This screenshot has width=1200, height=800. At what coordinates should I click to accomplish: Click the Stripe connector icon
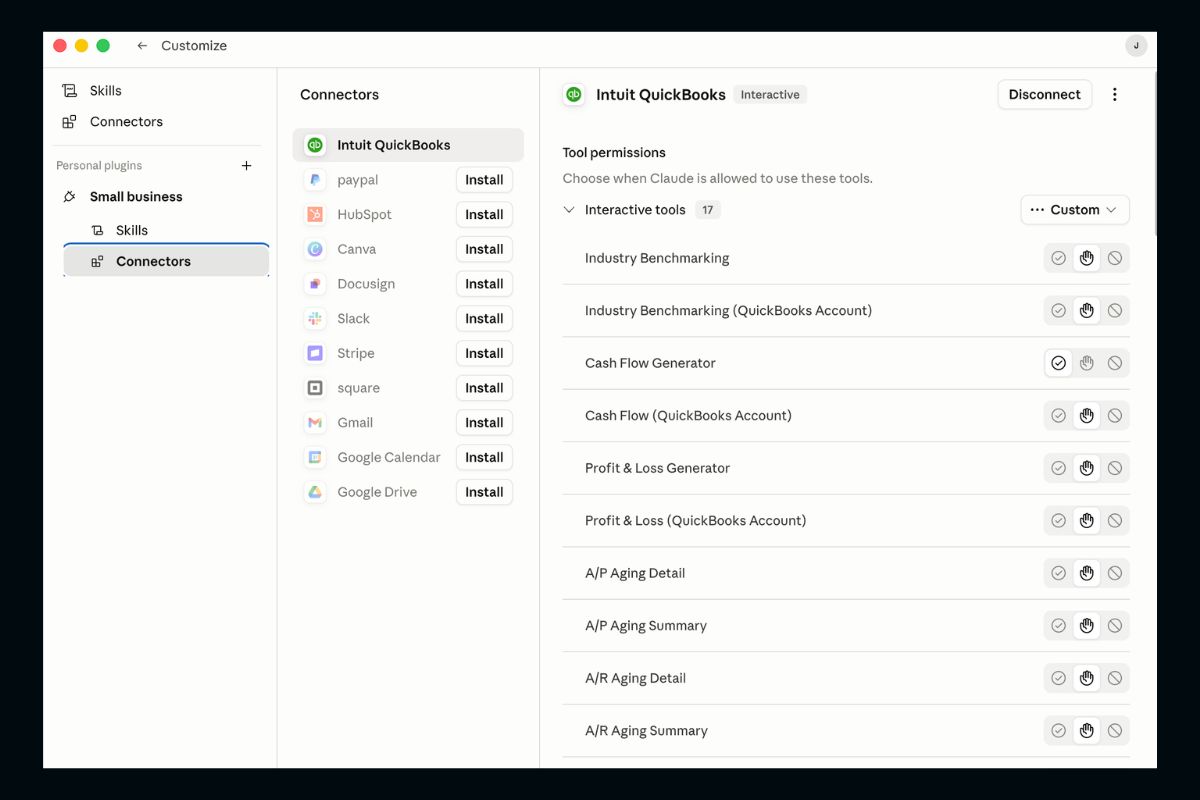tap(315, 353)
